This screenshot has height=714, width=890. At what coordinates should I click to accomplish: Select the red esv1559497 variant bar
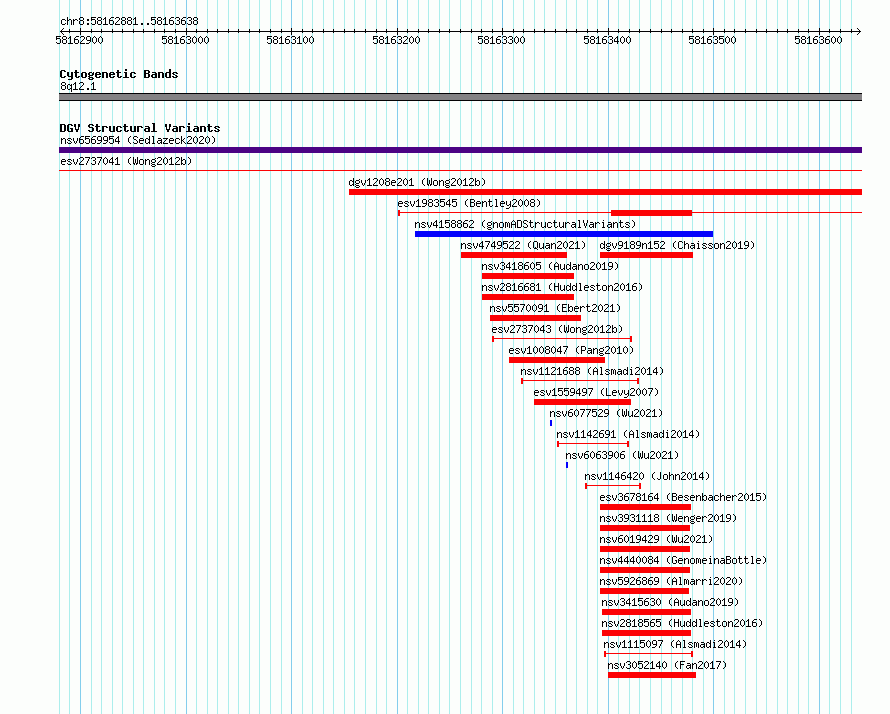pos(582,402)
